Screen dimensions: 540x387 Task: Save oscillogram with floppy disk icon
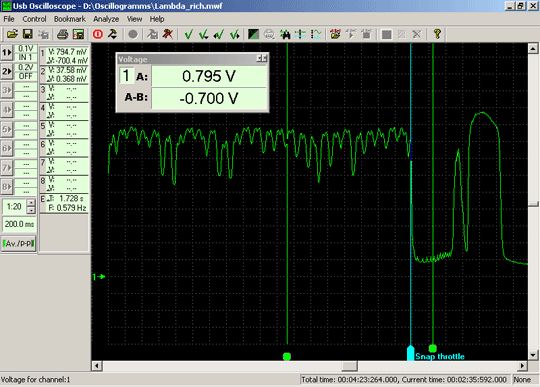(x=28, y=34)
